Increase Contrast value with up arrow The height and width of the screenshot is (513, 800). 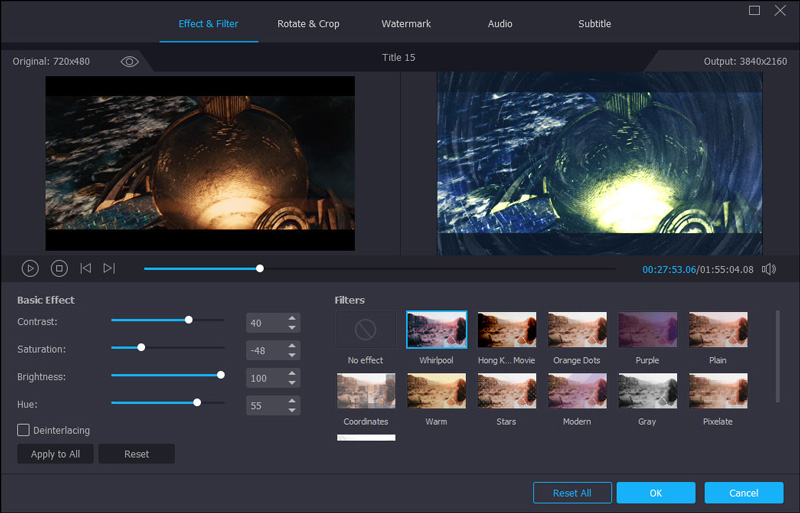tap(292, 318)
